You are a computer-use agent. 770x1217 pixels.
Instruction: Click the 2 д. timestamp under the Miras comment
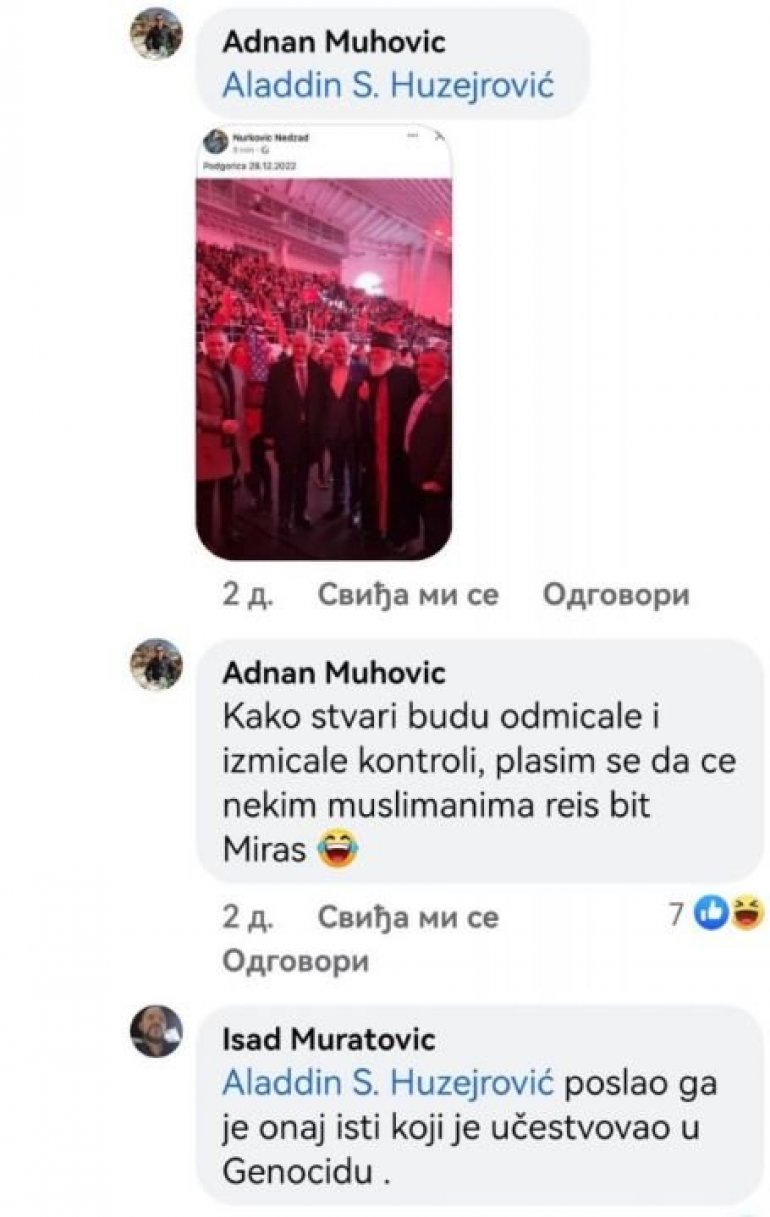tap(249, 917)
